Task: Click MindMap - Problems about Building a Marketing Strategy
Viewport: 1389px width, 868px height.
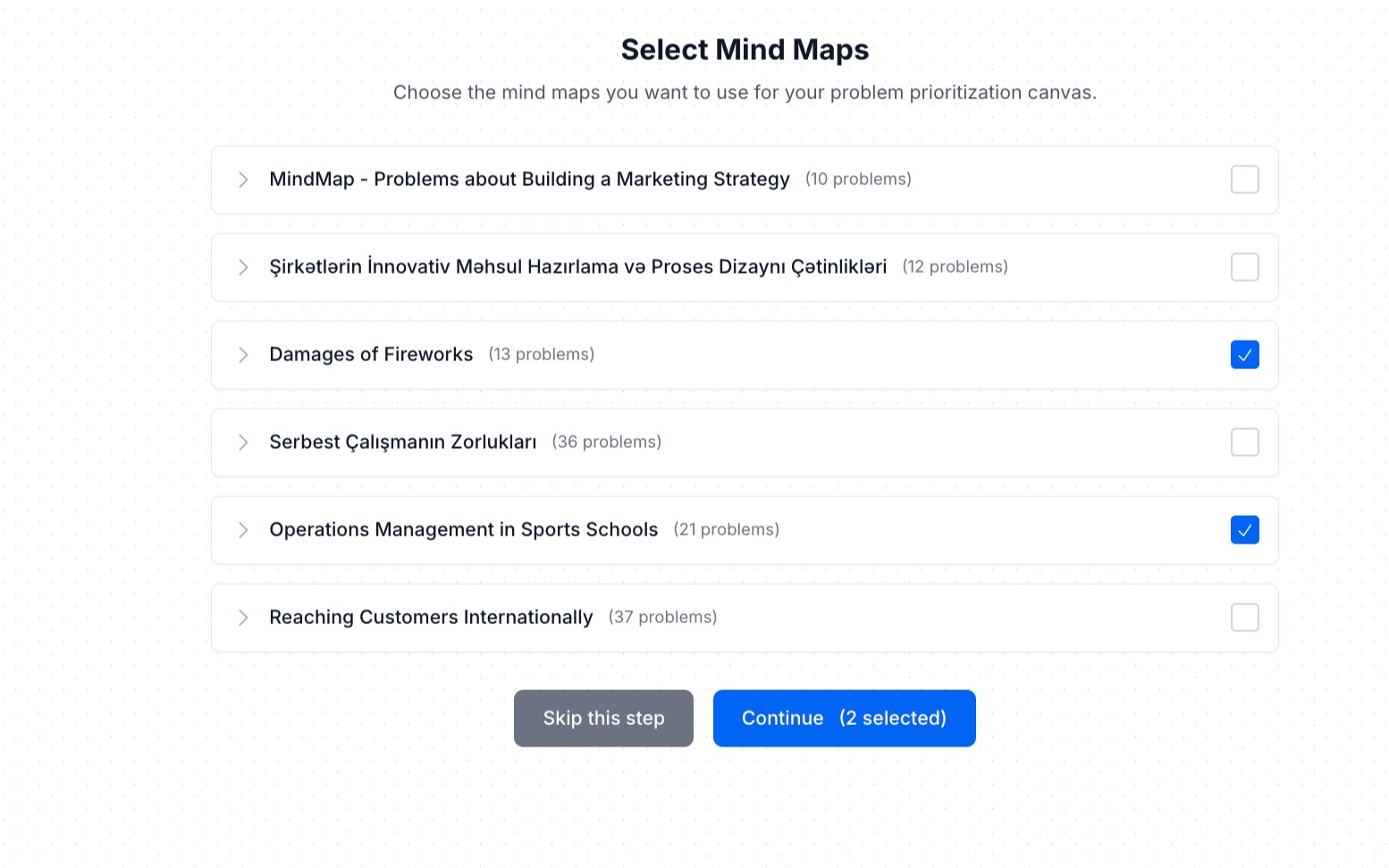Action: coord(529,180)
